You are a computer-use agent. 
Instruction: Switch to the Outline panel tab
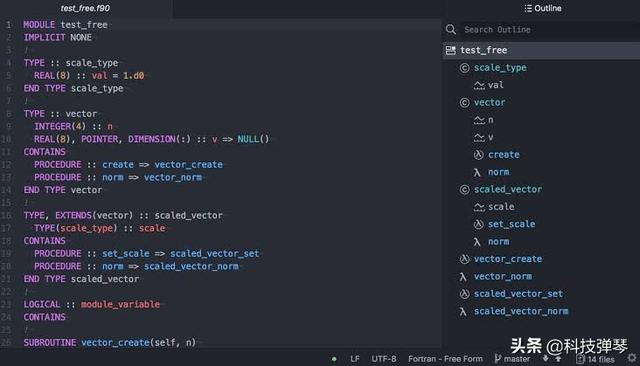click(542, 8)
